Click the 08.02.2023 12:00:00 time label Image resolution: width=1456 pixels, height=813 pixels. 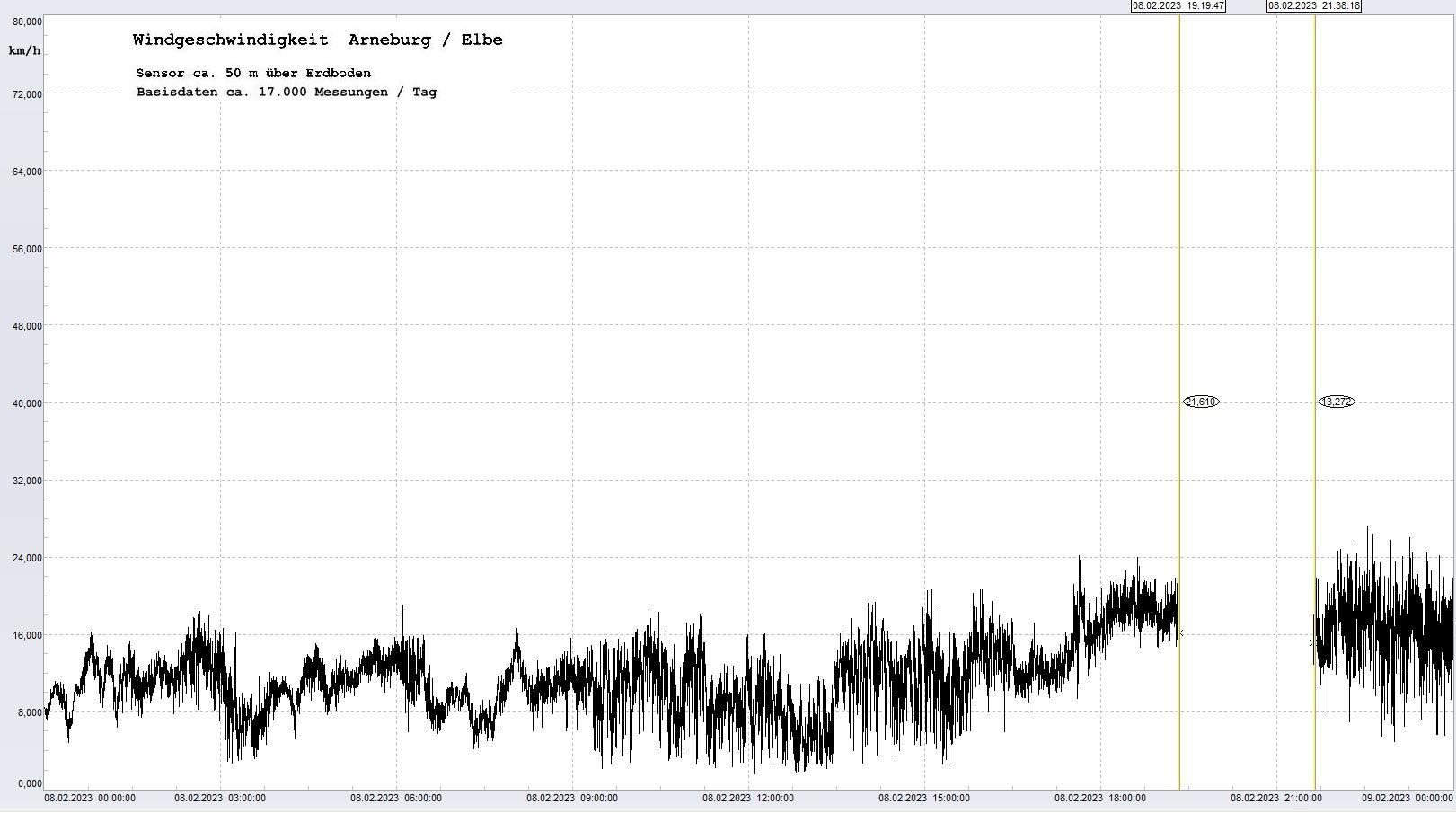pyautogui.click(x=747, y=798)
